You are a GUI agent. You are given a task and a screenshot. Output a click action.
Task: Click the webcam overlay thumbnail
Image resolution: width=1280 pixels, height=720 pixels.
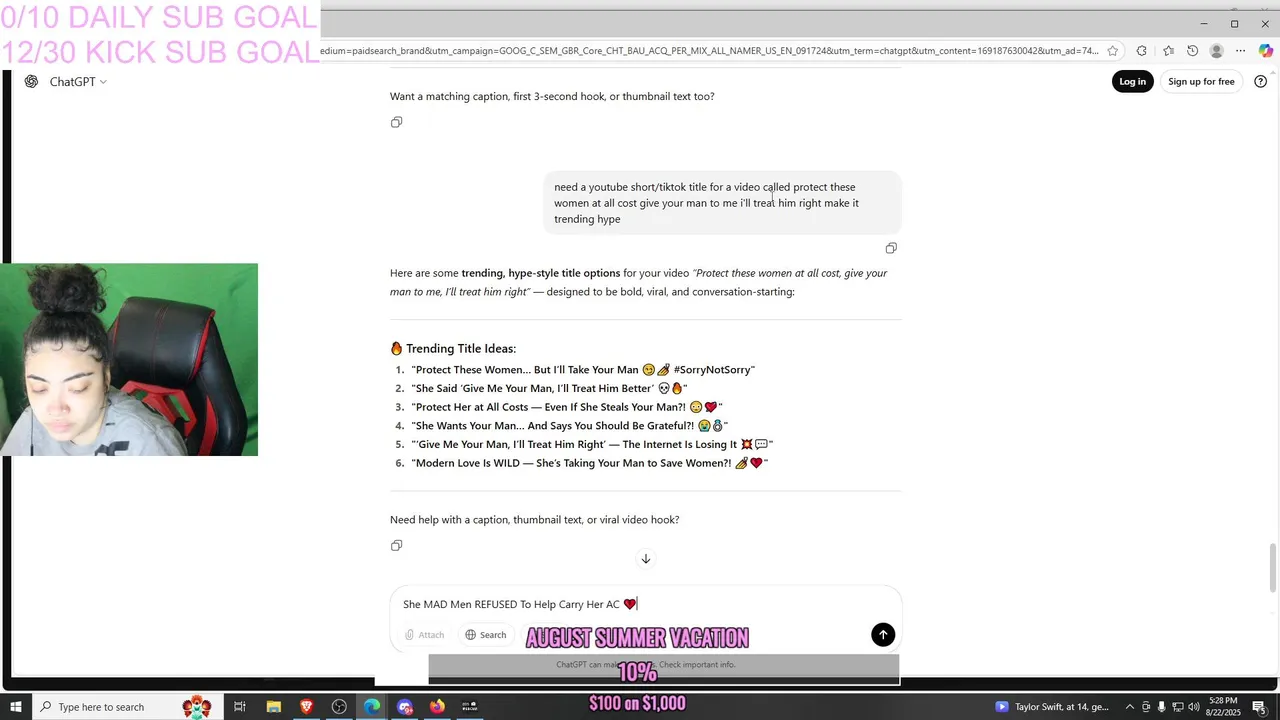pos(129,360)
